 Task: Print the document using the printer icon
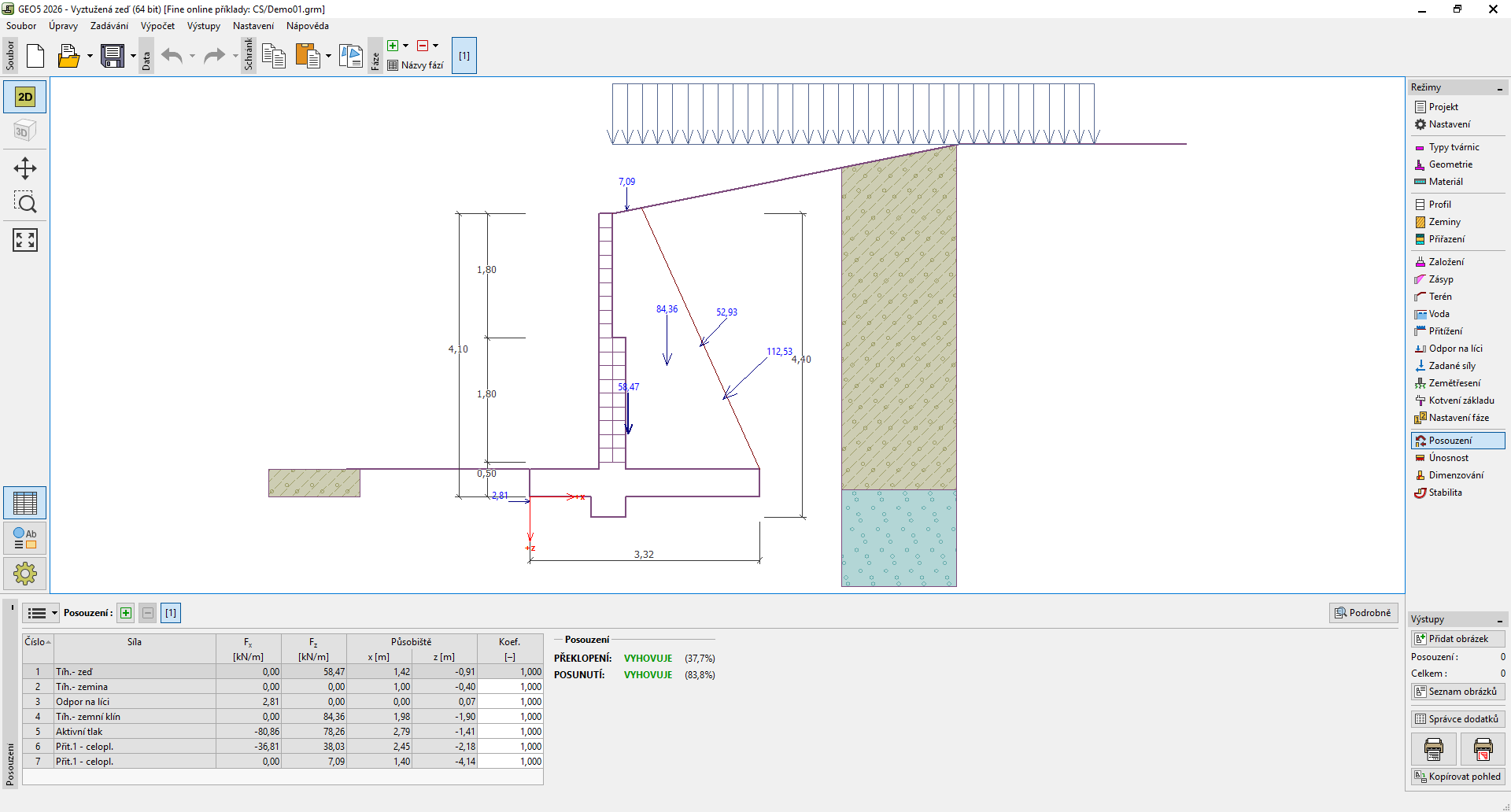coord(1433,749)
